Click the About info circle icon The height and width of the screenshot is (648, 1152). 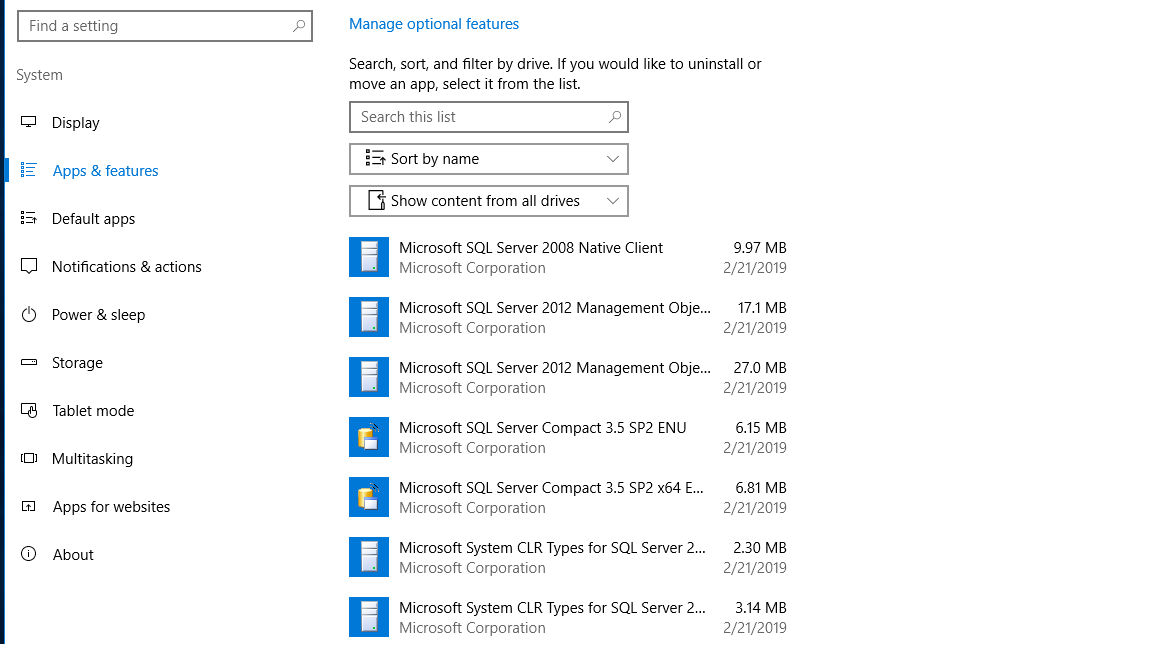pos(29,554)
